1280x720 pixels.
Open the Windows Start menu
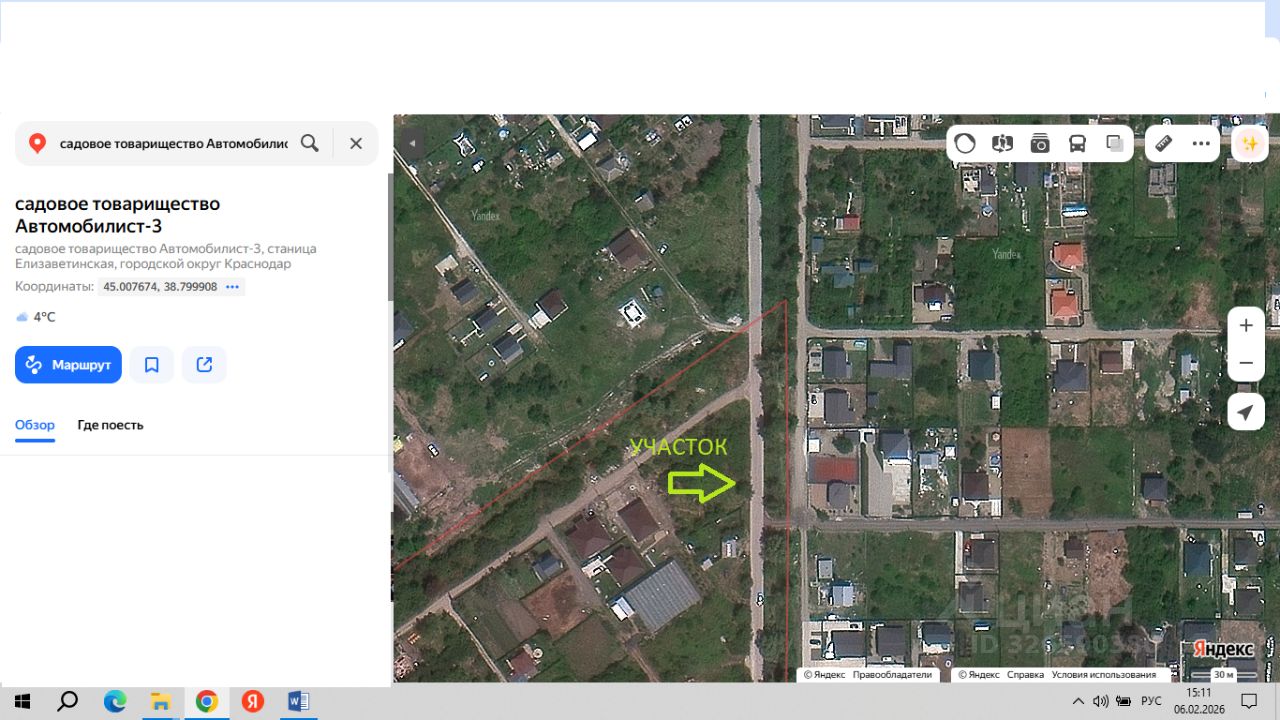tap(22, 701)
